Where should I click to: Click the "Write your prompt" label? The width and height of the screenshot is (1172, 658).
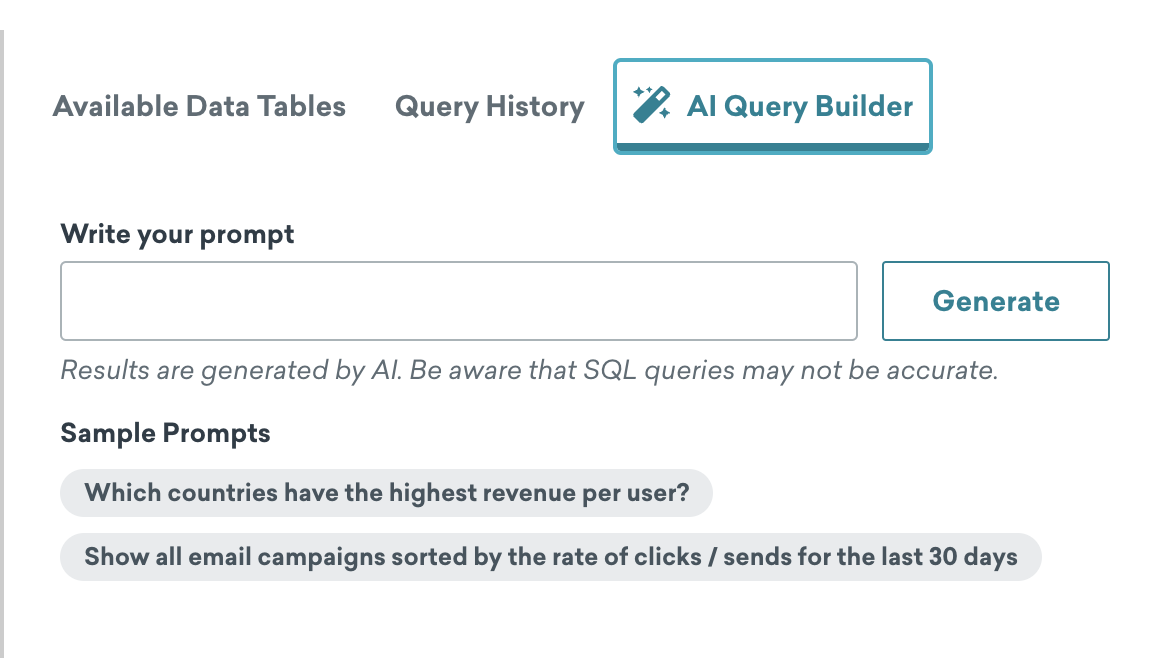[x=177, y=234]
